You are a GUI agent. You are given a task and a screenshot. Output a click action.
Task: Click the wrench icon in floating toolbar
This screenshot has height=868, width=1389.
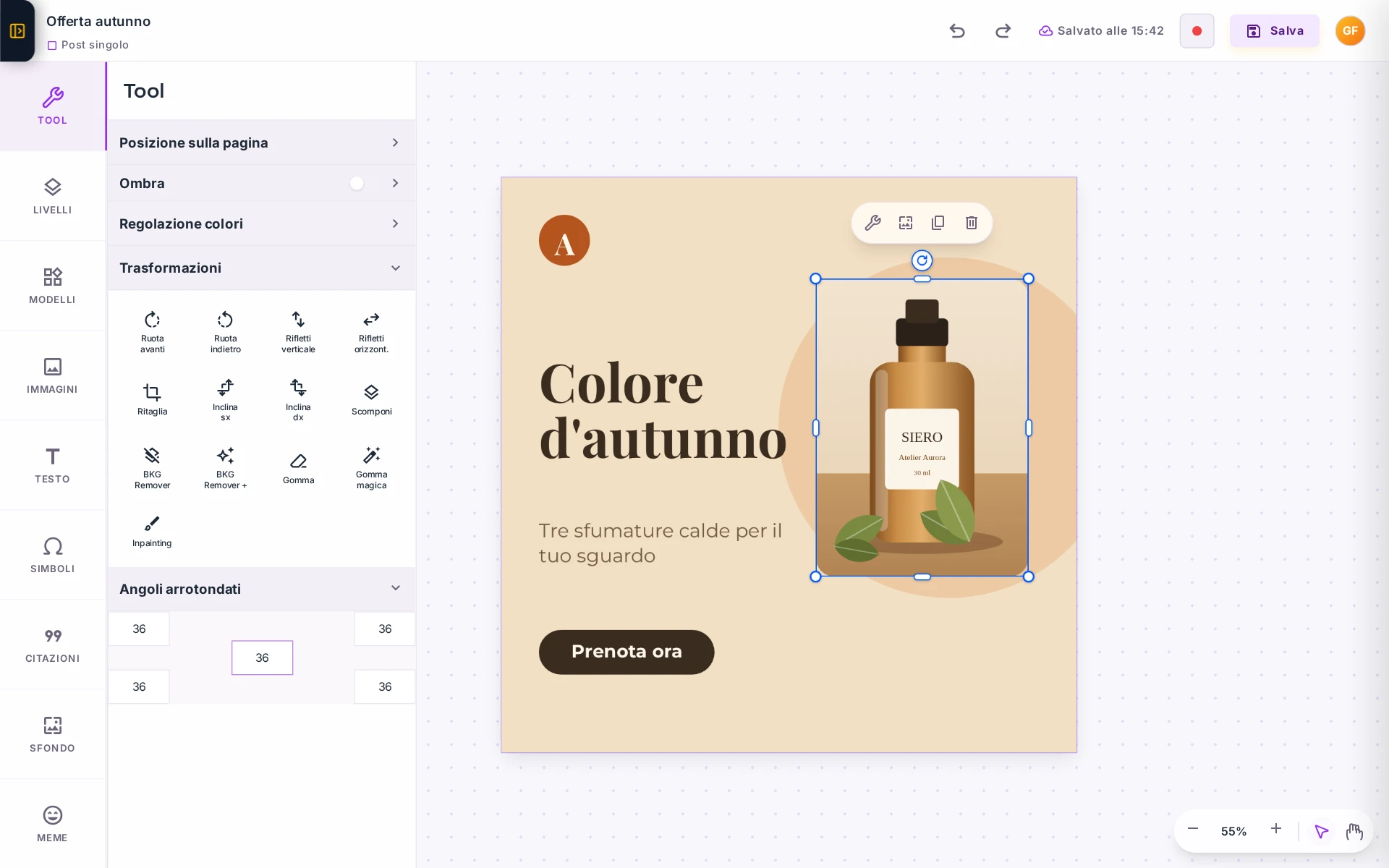[x=872, y=223]
